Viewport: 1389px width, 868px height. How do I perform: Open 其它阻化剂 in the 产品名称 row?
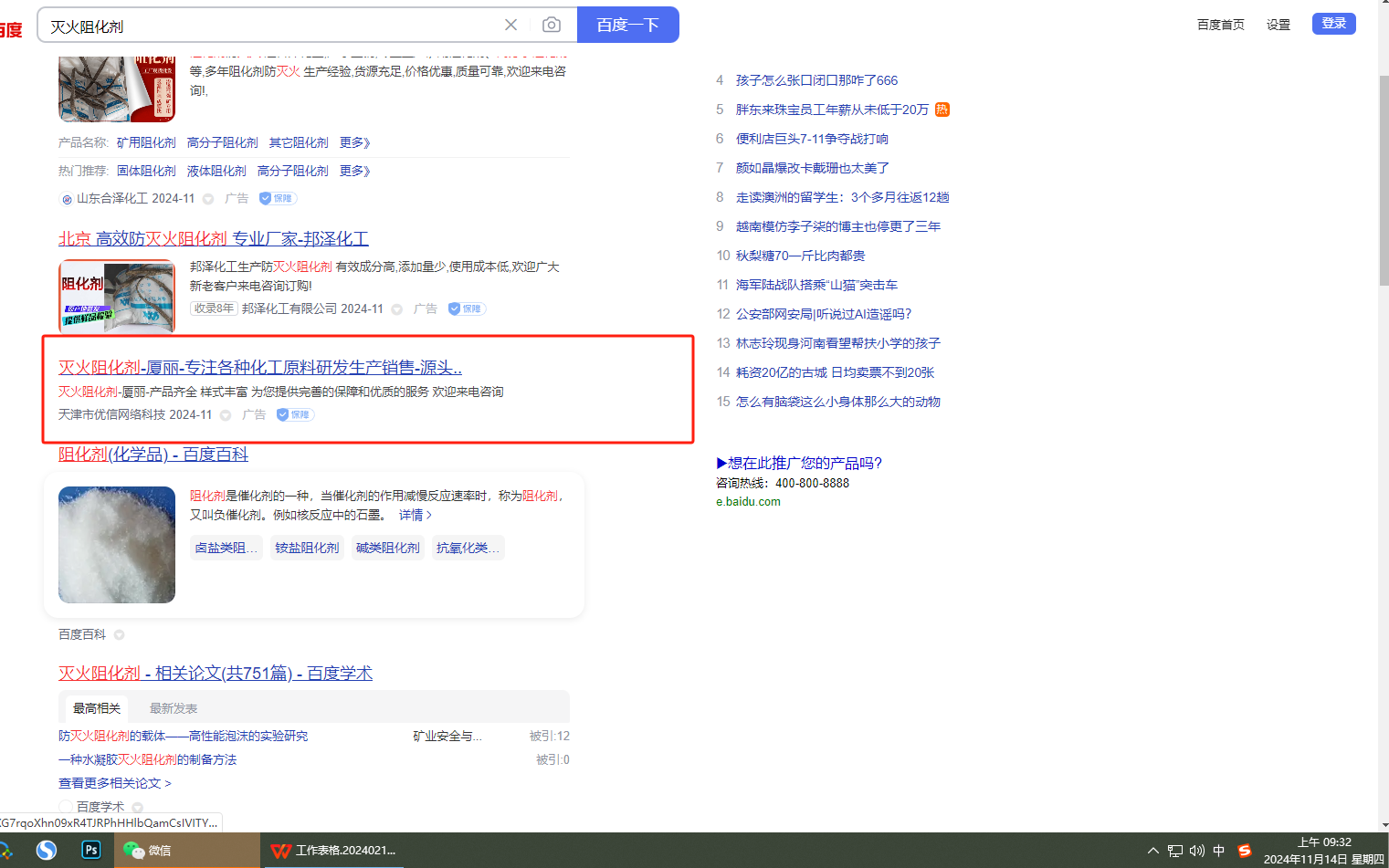click(299, 142)
